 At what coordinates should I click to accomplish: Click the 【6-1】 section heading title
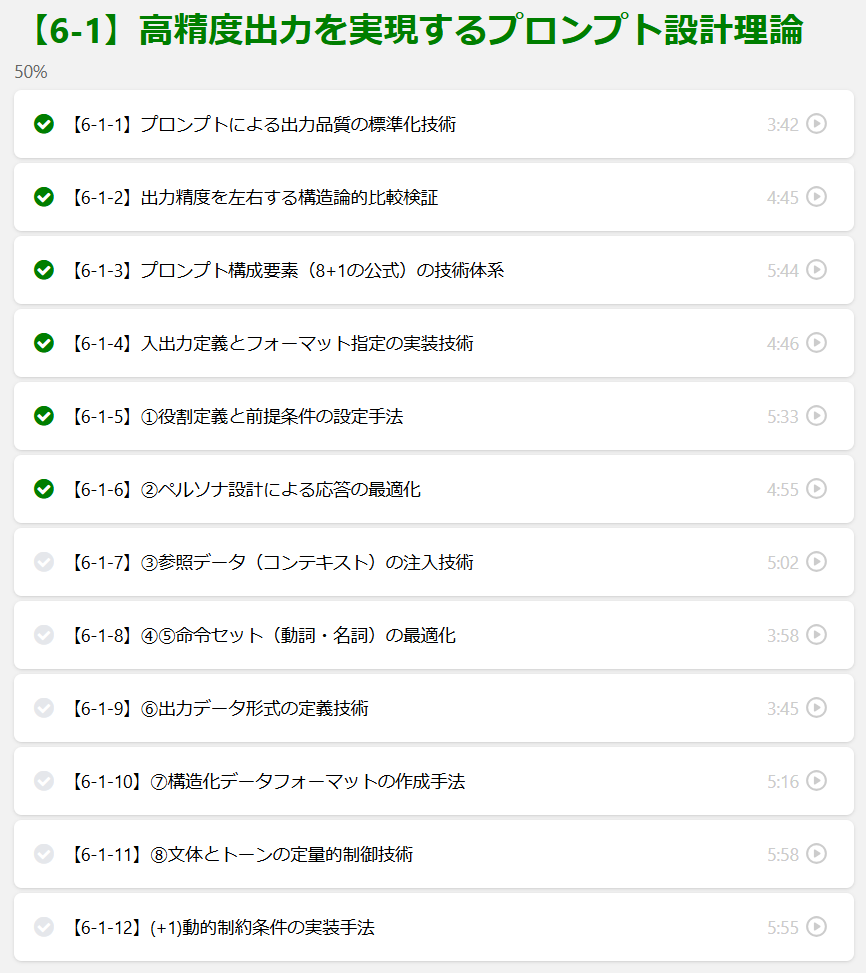click(410, 32)
